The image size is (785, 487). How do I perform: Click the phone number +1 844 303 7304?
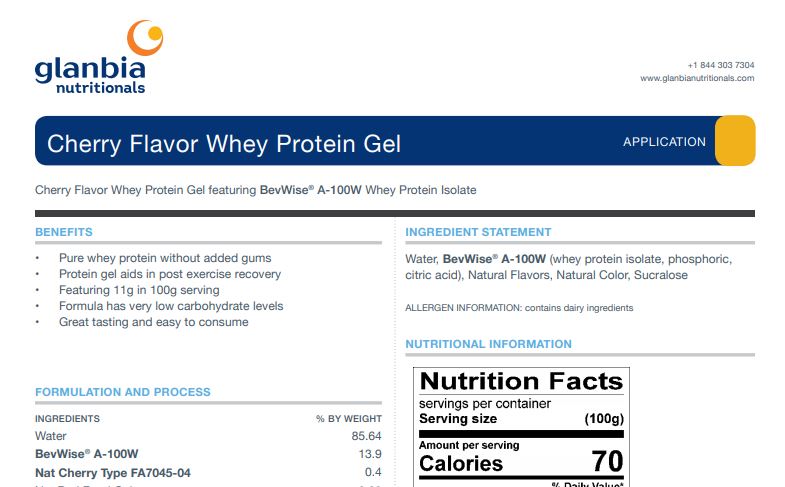click(721, 65)
